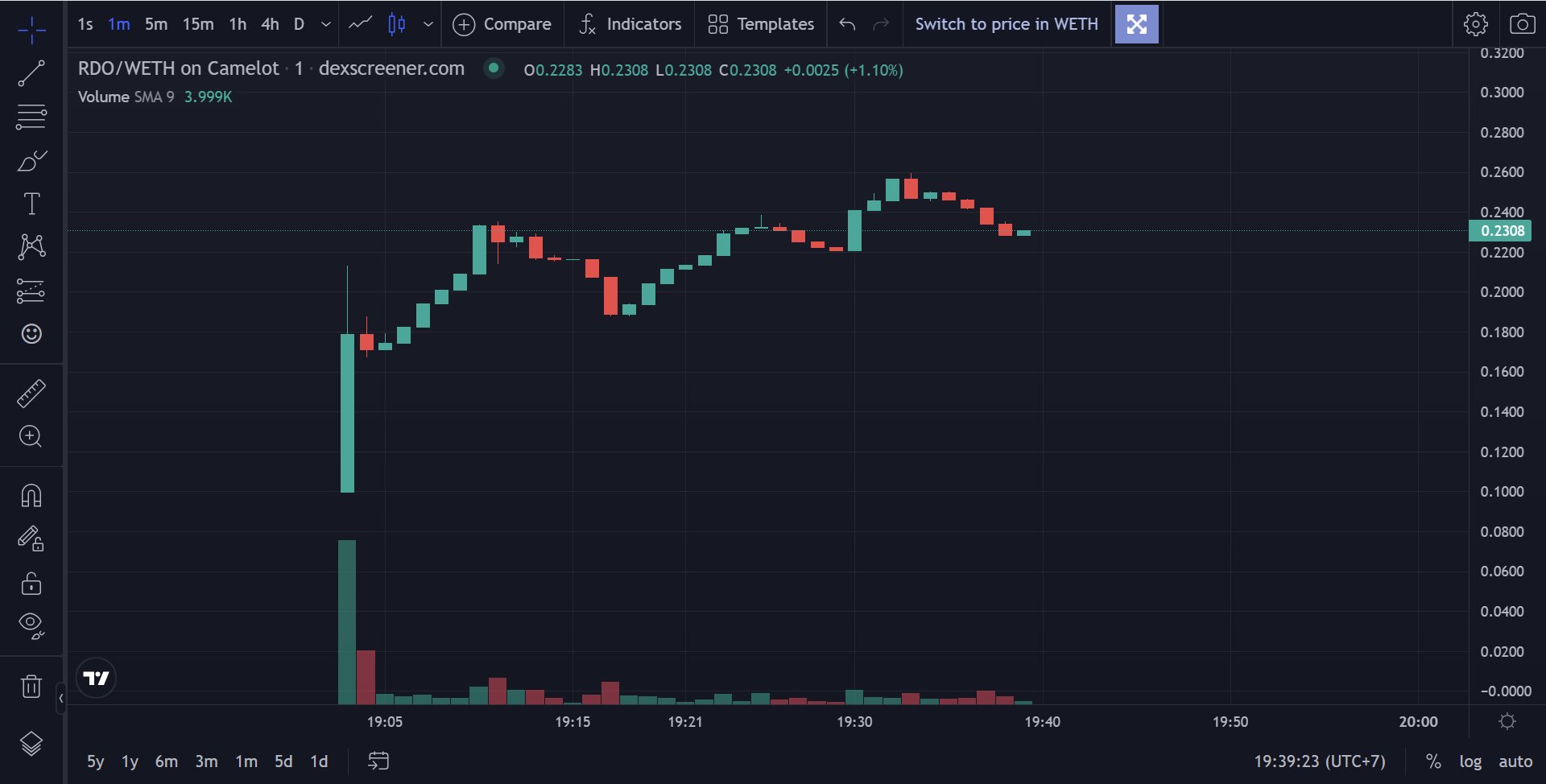This screenshot has height=784, width=1546.
Task: Select the text annotation tool
Action: [31, 203]
